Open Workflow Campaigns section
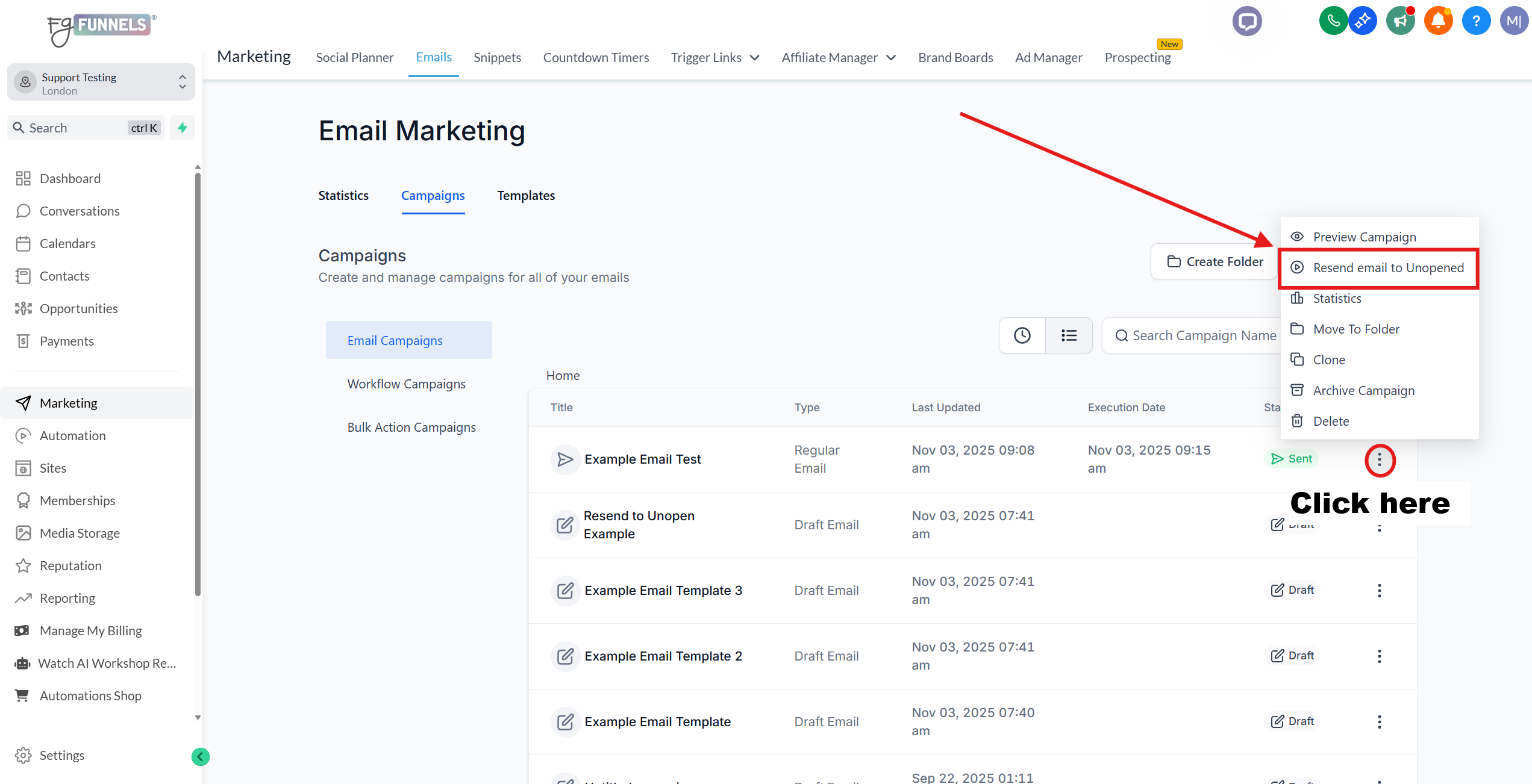1532x784 pixels. pos(406,384)
